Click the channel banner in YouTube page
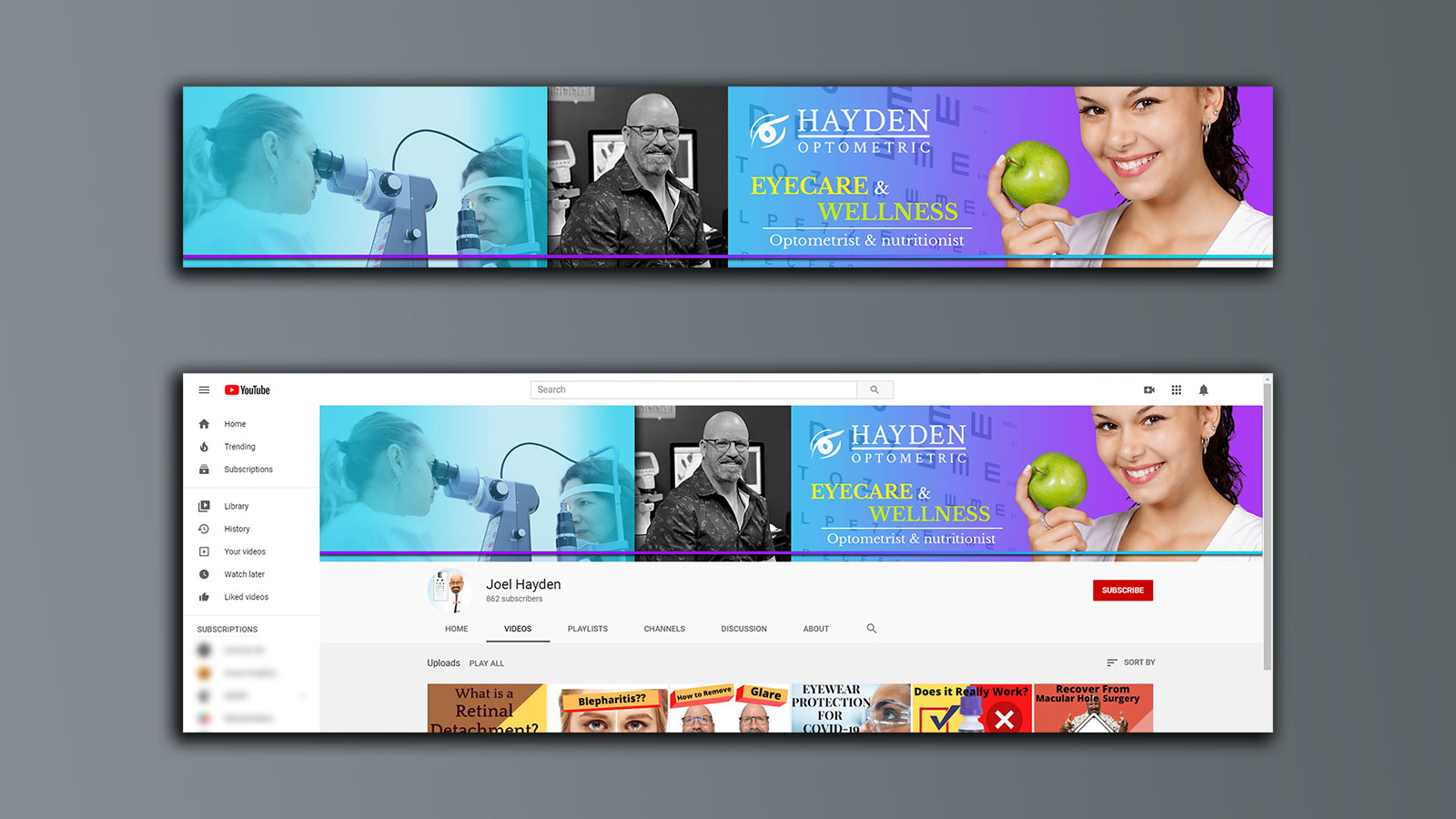 (791, 482)
